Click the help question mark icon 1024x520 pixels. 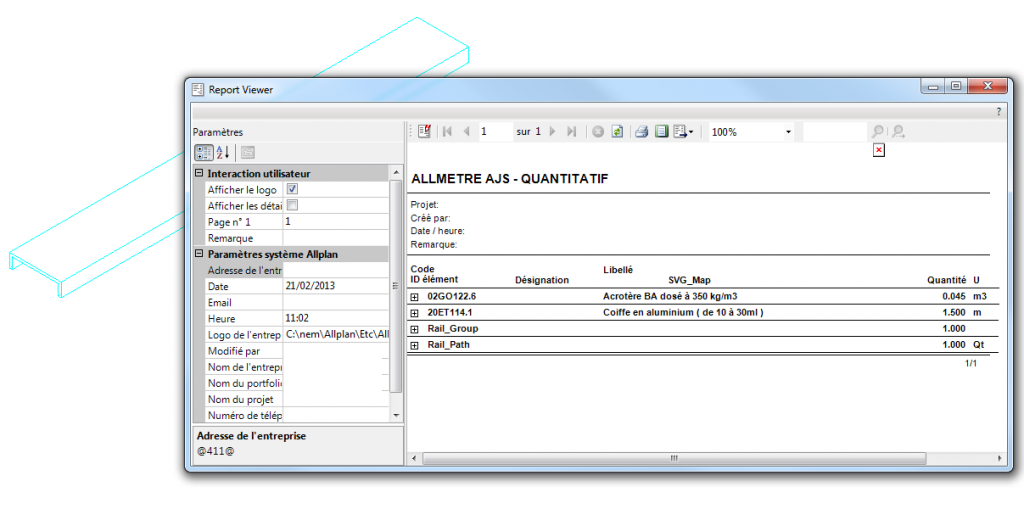[x=999, y=112]
